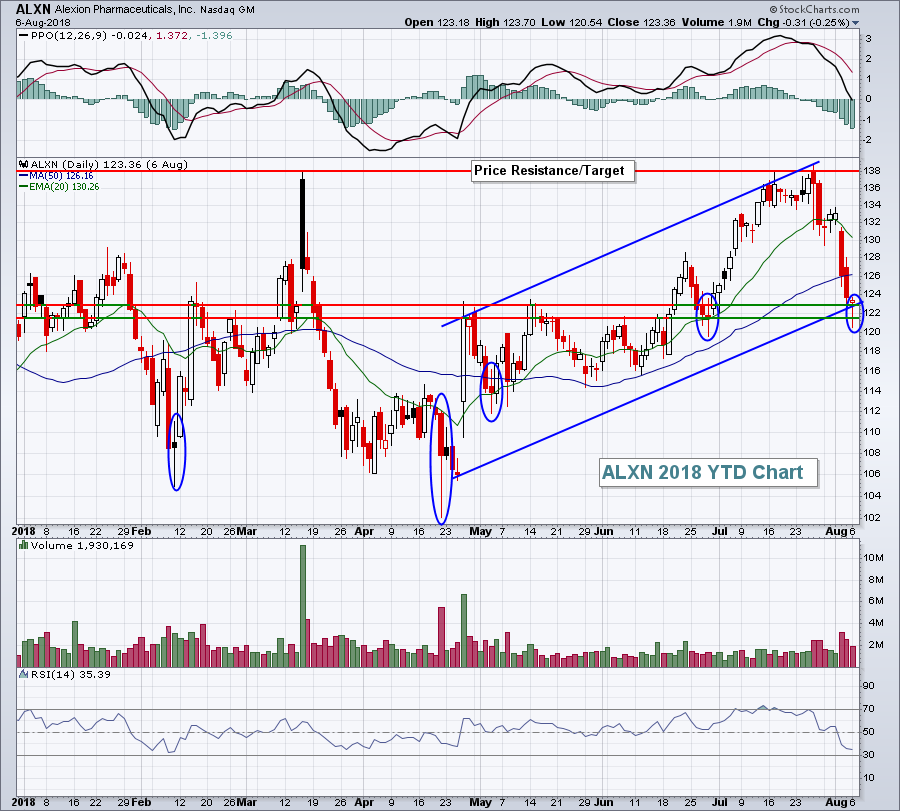Viewport: 900px width, 811px height.
Task: Click the black PPO line marker in legend
Action: coord(24,36)
